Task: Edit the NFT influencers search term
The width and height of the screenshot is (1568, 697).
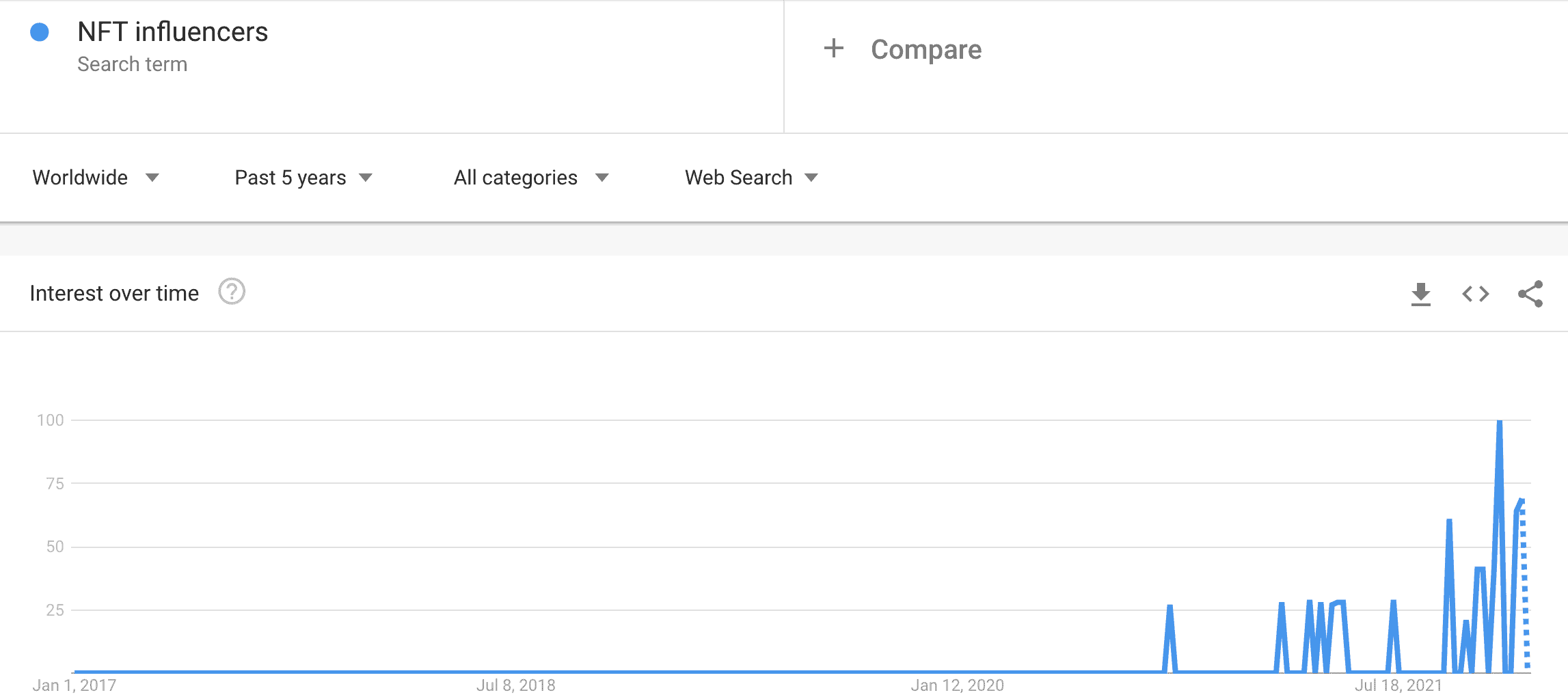Action: (x=173, y=32)
